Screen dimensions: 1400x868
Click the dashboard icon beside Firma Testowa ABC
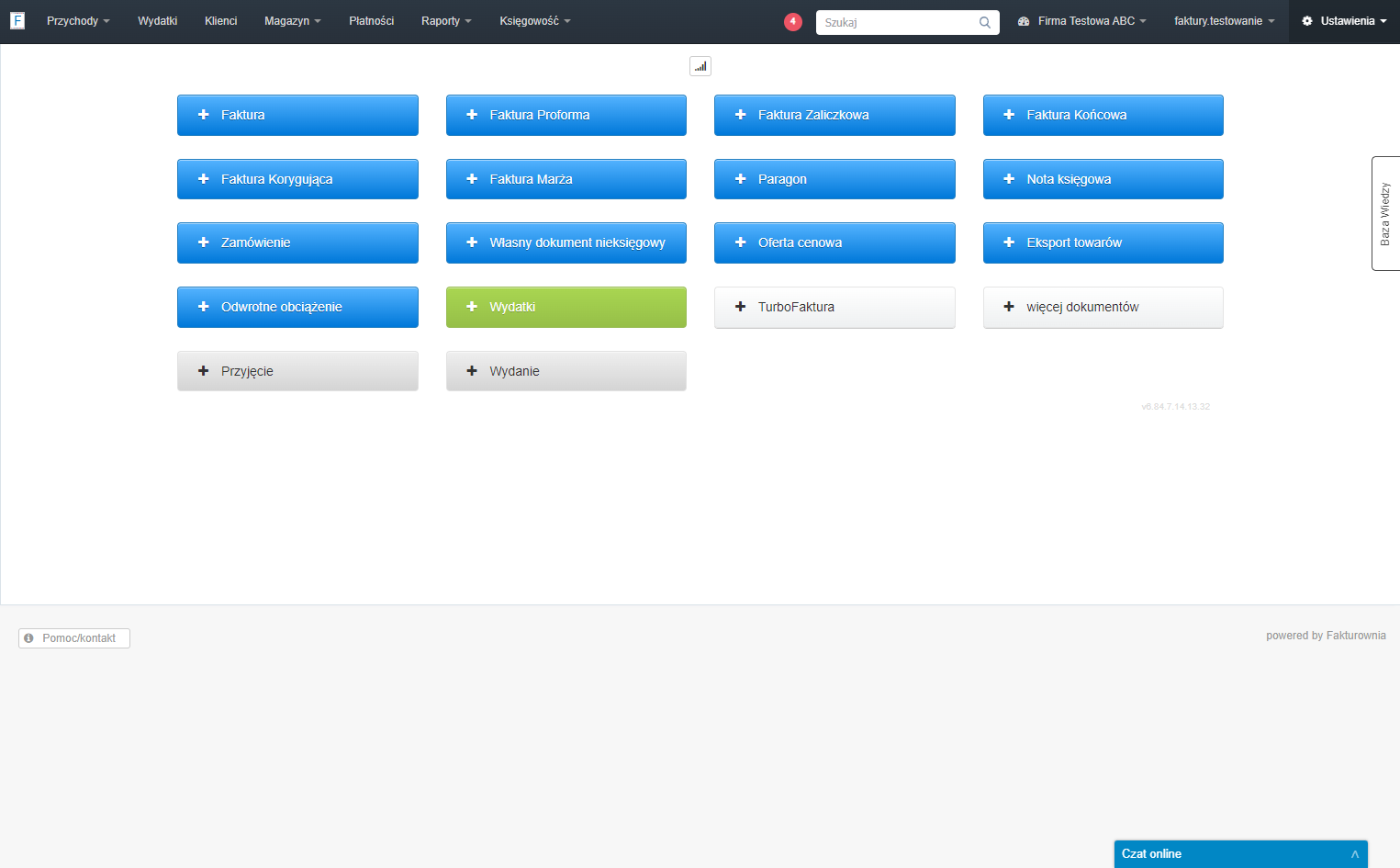coord(1024,21)
